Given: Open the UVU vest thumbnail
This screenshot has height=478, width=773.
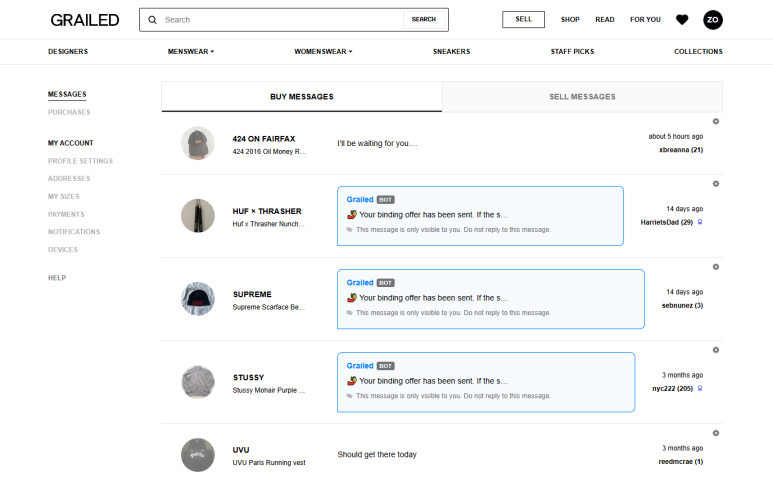Looking at the screenshot, I should tap(198, 455).
